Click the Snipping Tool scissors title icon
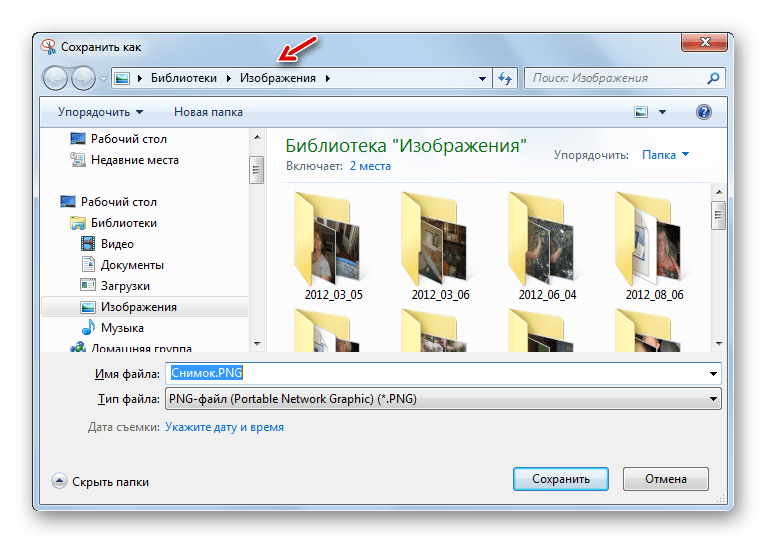The height and width of the screenshot is (544, 767). point(48,47)
